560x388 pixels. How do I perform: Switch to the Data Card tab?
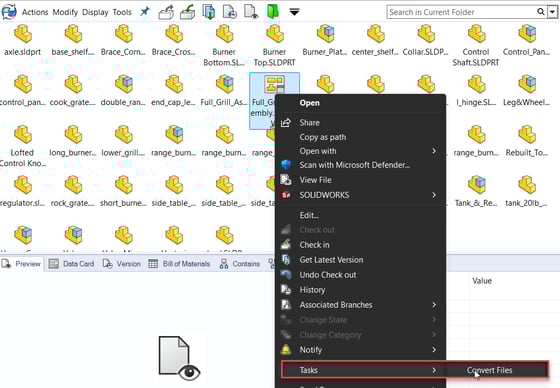(x=71, y=264)
